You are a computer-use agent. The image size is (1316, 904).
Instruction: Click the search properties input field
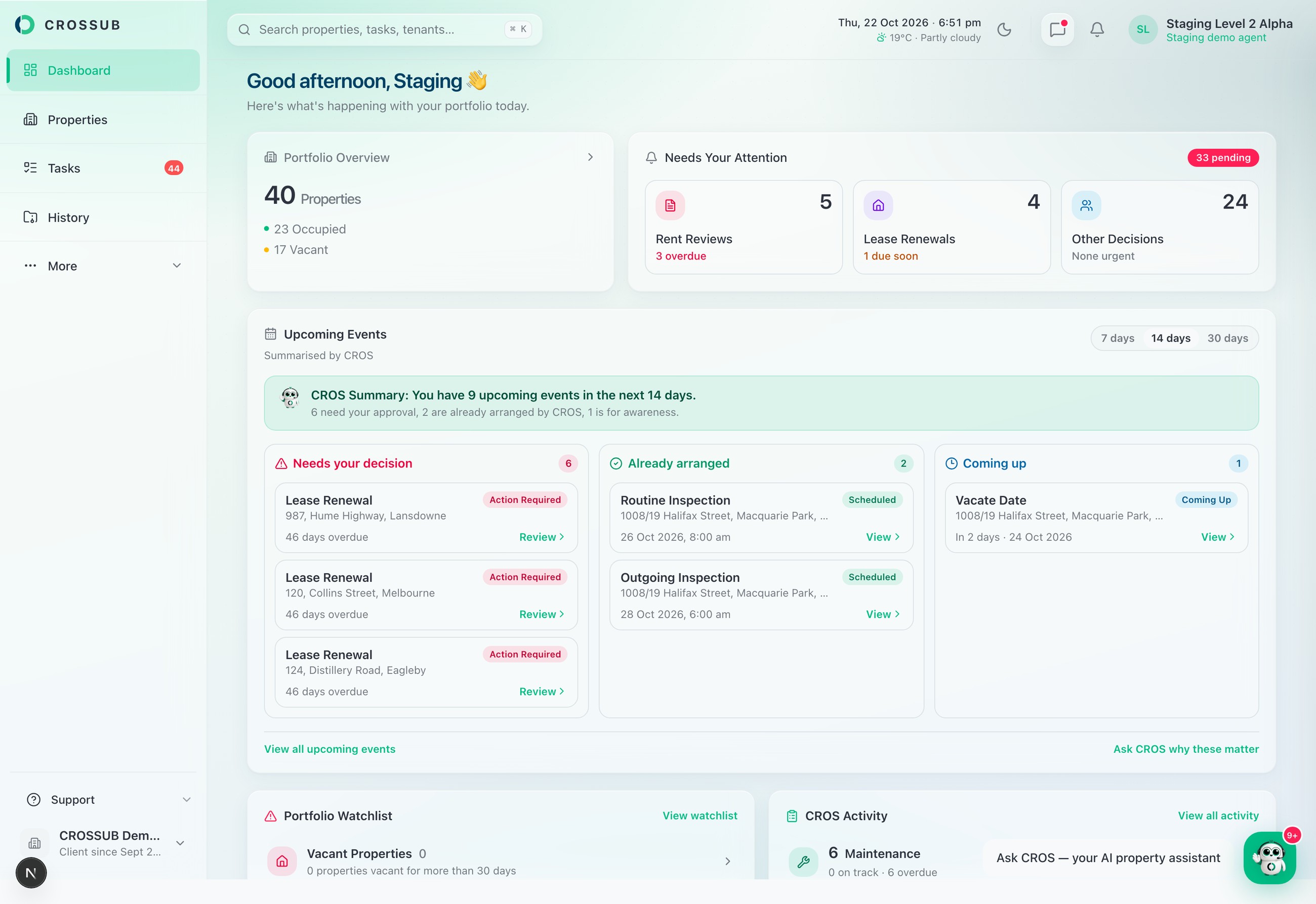(x=384, y=29)
